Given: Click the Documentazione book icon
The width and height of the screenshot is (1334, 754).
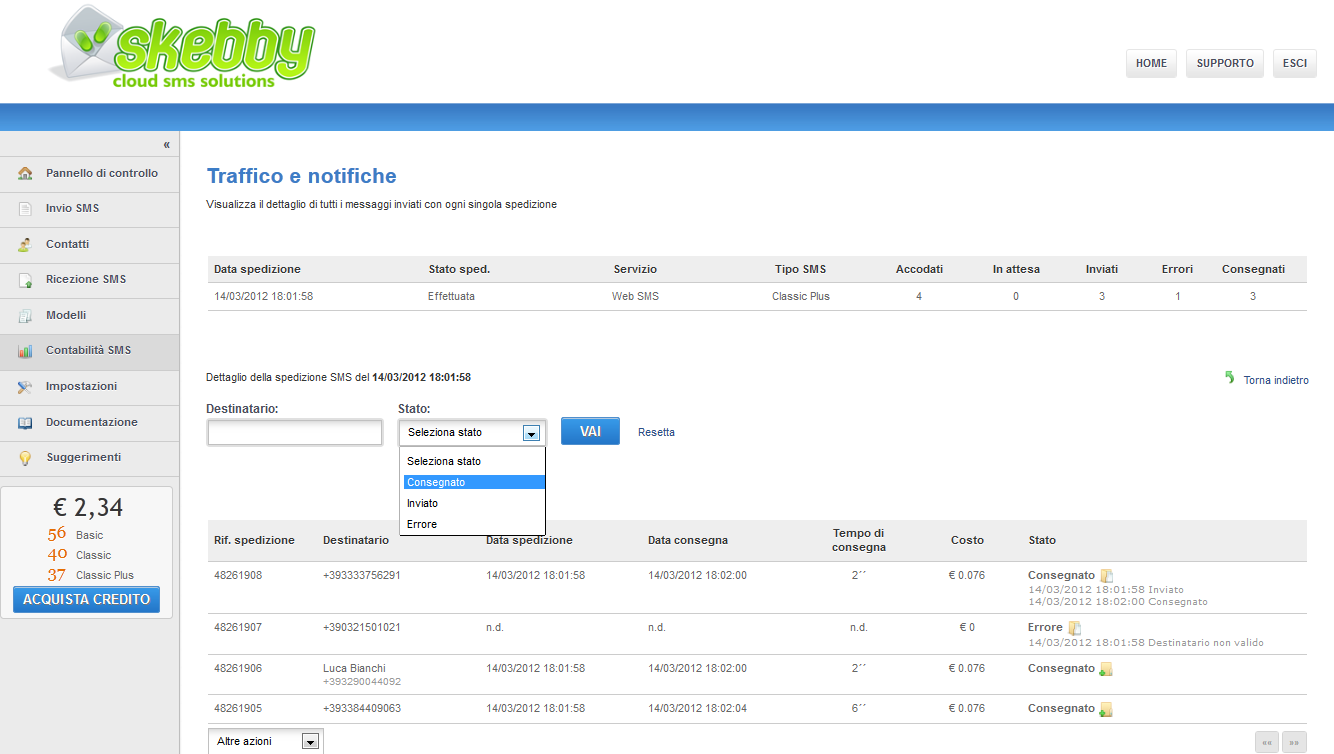Looking at the screenshot, I should 25,422.
